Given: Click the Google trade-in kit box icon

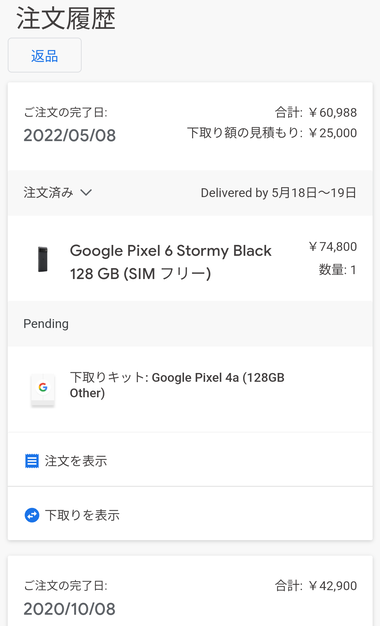Looking at the screenshot, I should pos(43,390).
